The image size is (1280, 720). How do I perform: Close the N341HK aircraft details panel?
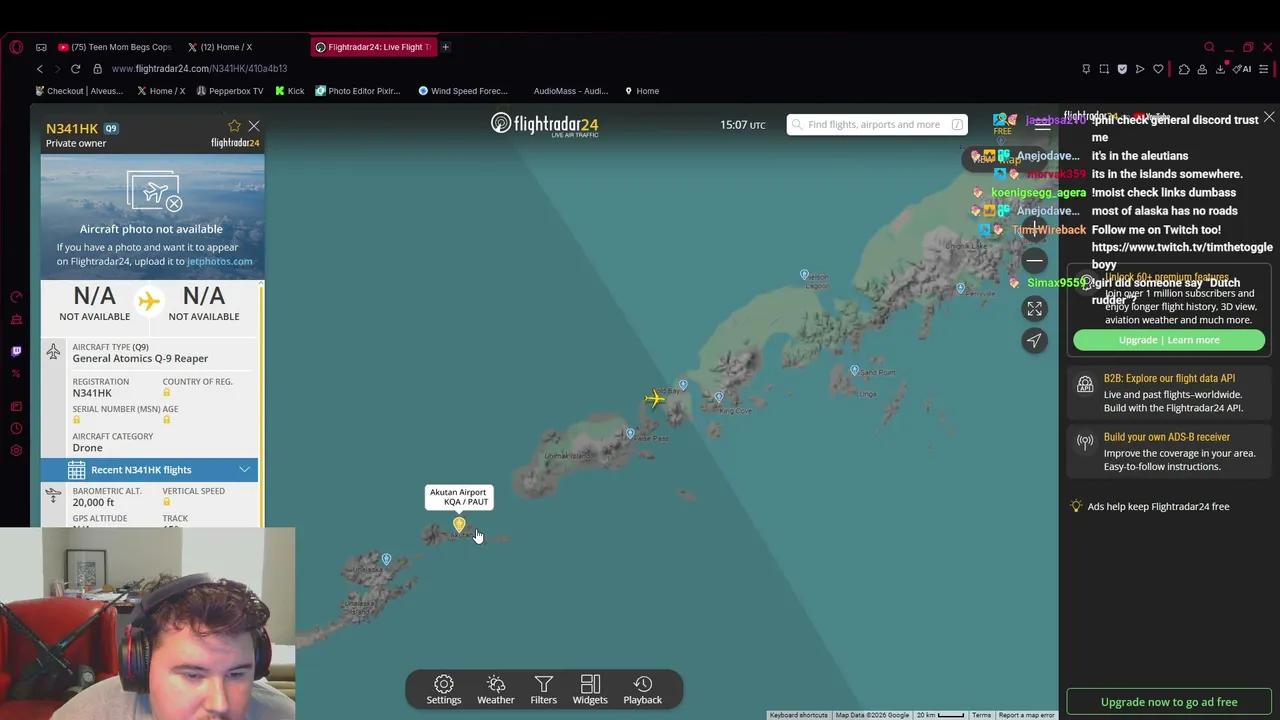(x=254, y=126)
